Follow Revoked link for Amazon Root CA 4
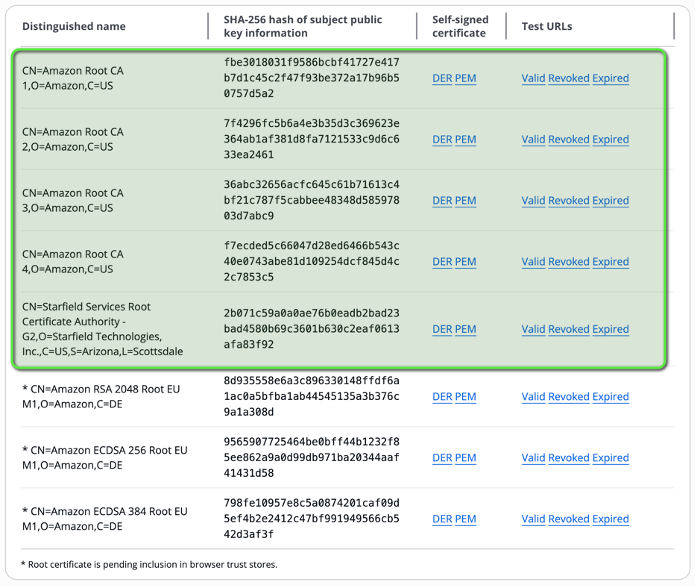The width and height of the screenshot is (698, 586). (x=571, y=262)
